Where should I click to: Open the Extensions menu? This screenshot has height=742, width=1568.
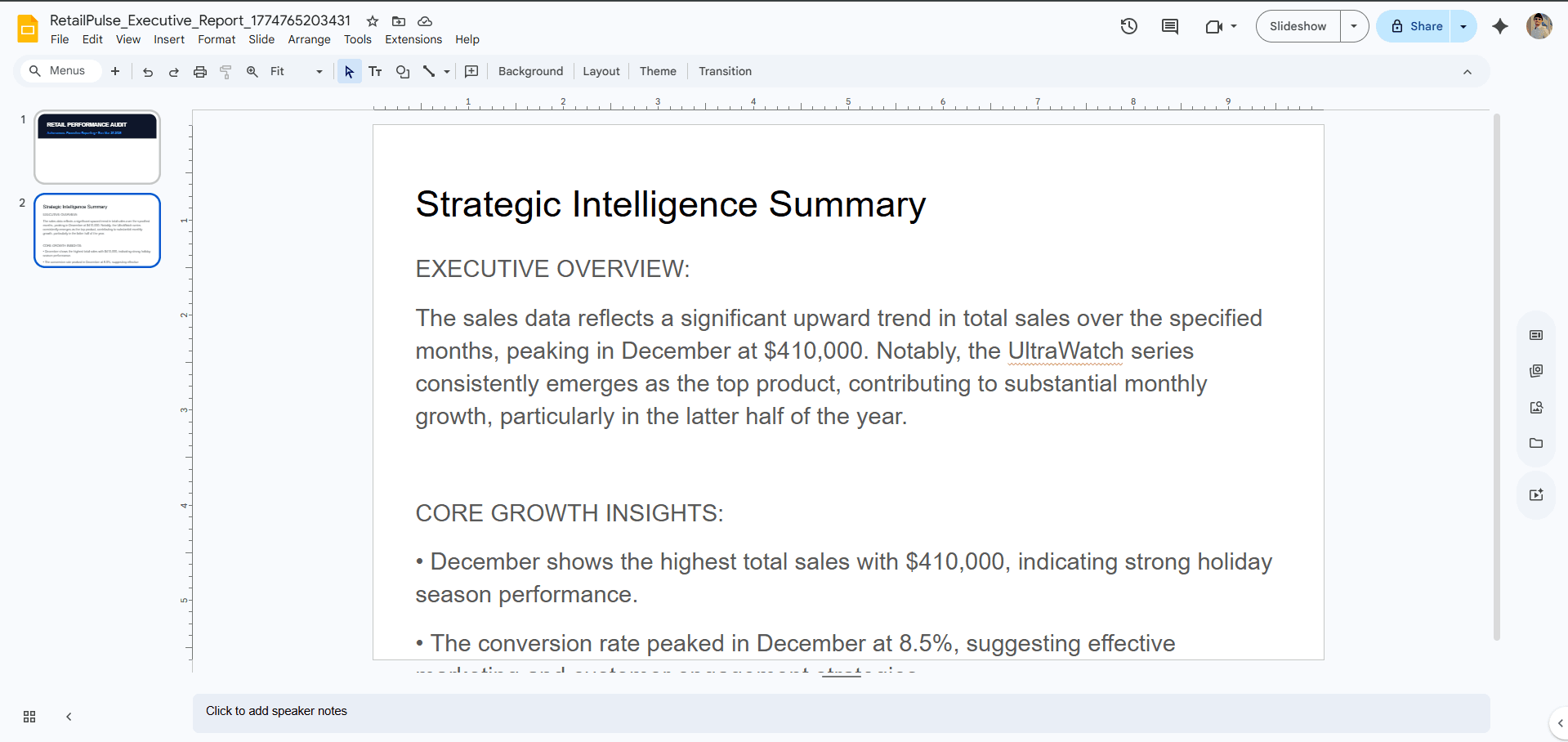pos(413,39)
